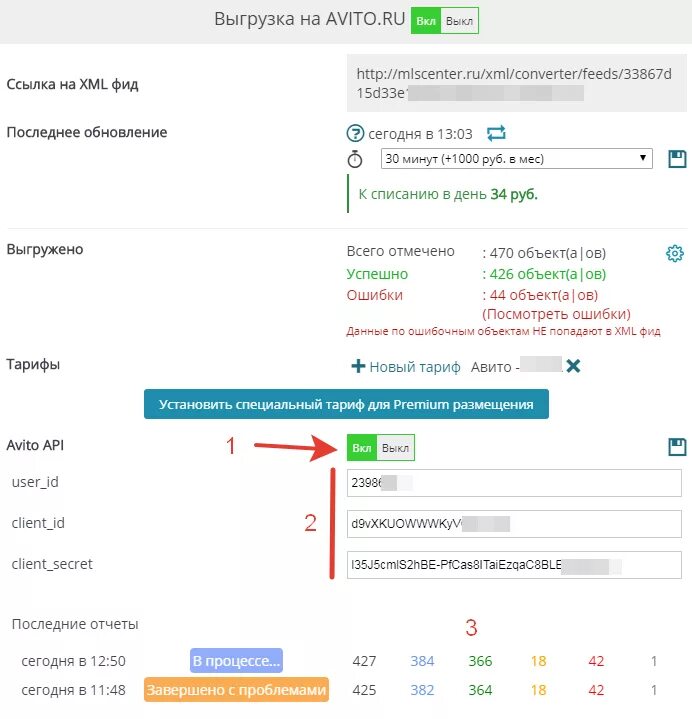The image size is (692, 719).
Task: Click green value 364 in reports
Action: tap(480, 690)
